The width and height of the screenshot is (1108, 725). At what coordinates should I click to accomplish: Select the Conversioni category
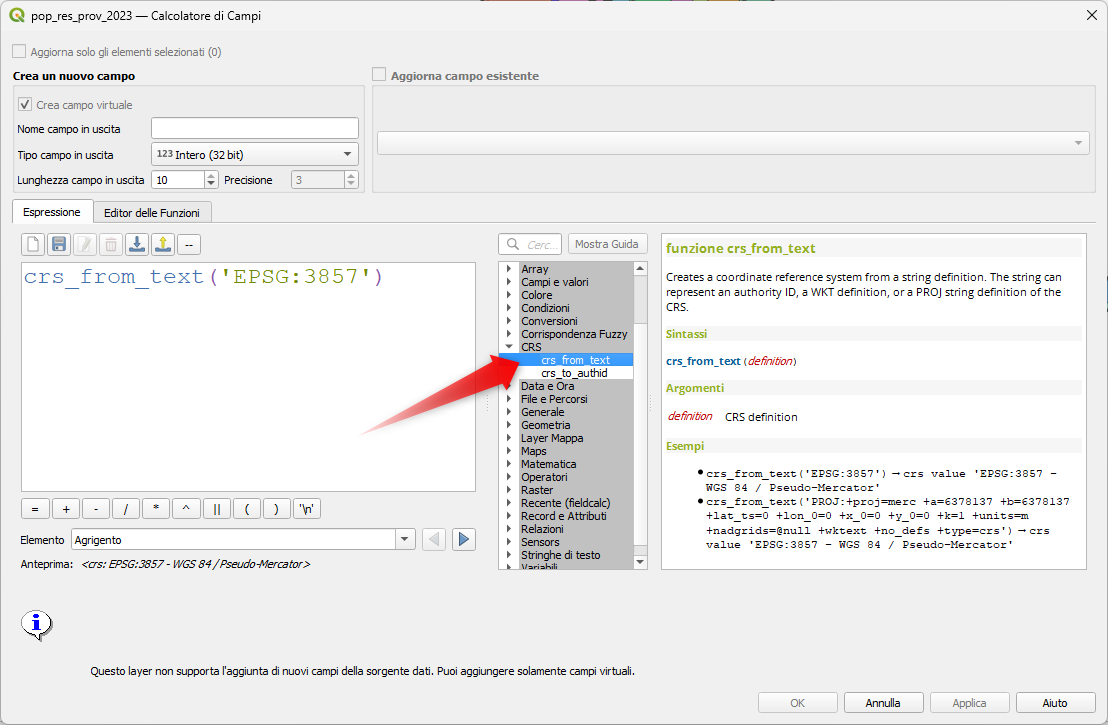(x=549, y=322)
